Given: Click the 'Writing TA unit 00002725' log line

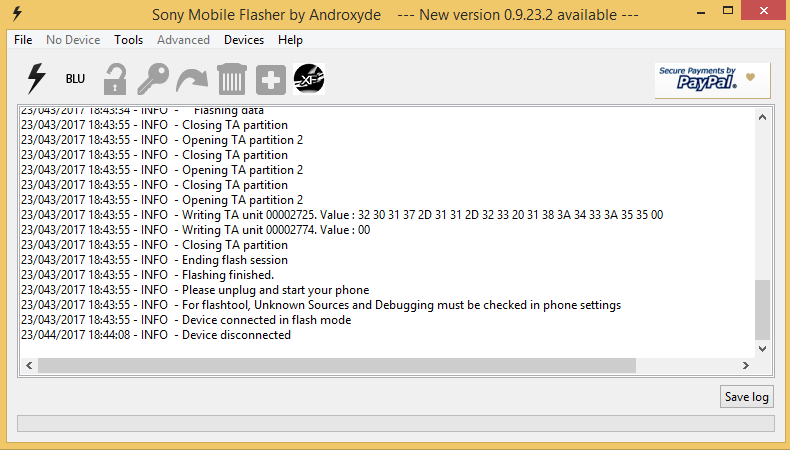Looking at the screenshot, I should [x=342, y=215].
